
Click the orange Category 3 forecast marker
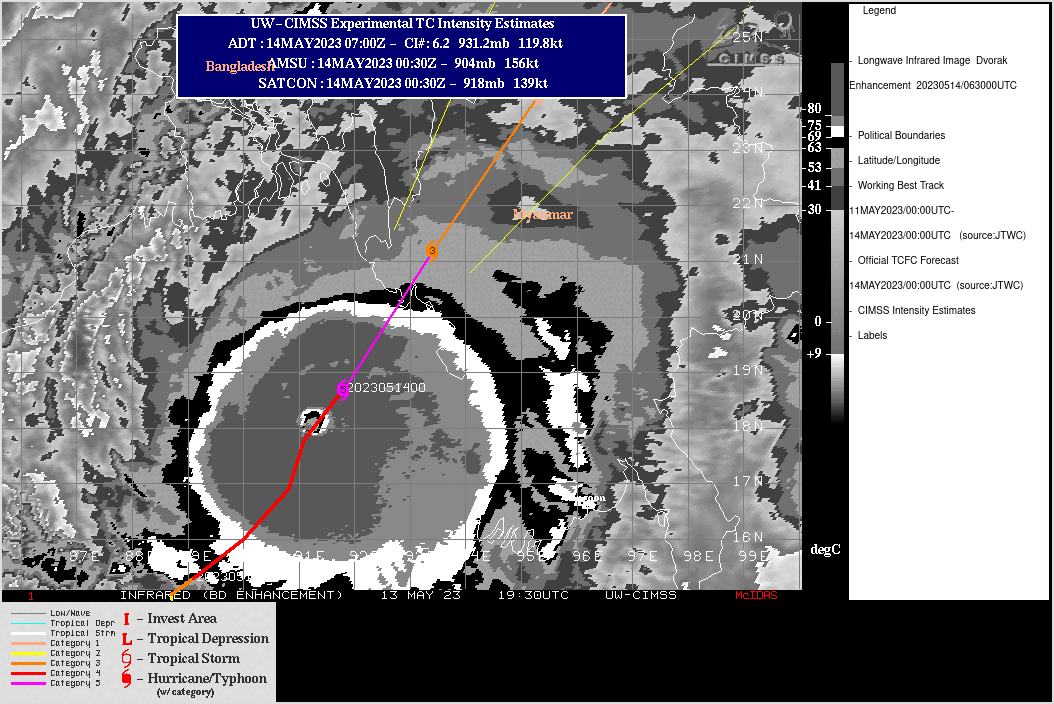click(x=432, y=250)
